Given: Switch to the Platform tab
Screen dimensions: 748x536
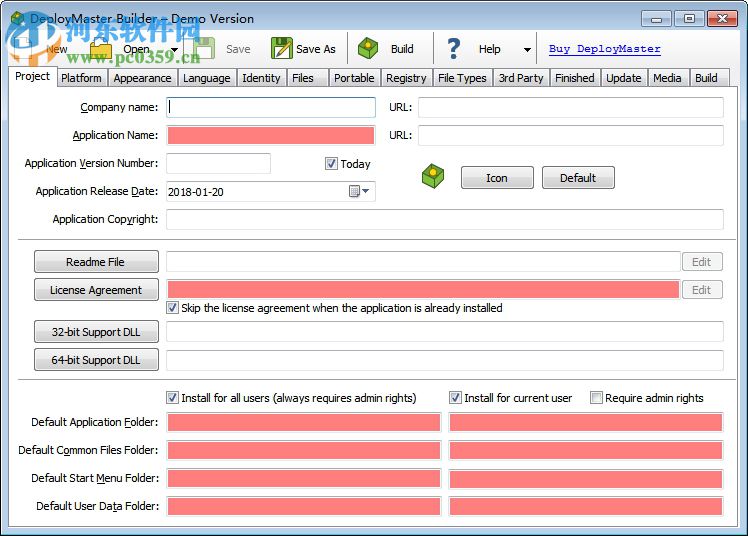Looking at the screenshot, I should [81, 78].
